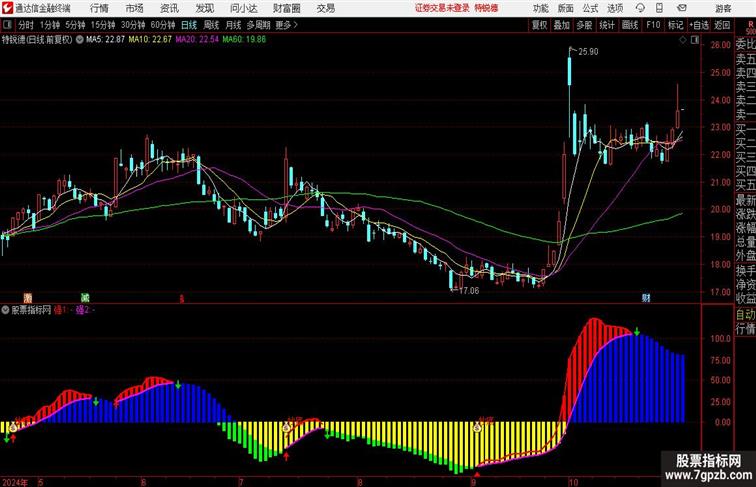
Task: Expand the 股票指标网 sub-indicator dropdown arrow
Action: tap(5, 310)
